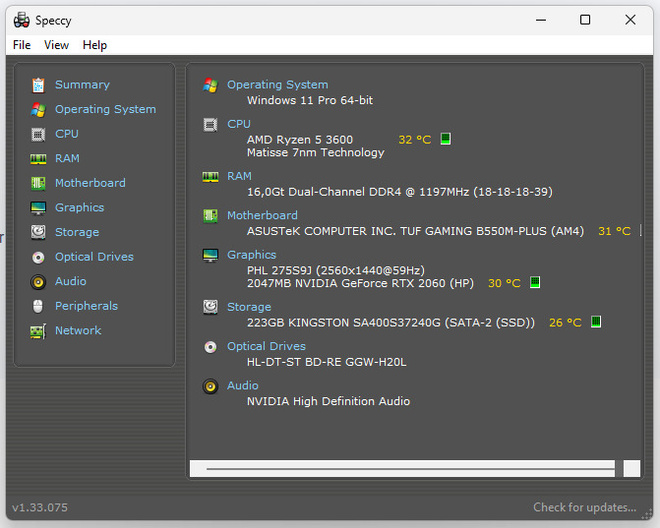Select Operating System in the sidebar
Viewport: 660px width, 528px height.
106,109
